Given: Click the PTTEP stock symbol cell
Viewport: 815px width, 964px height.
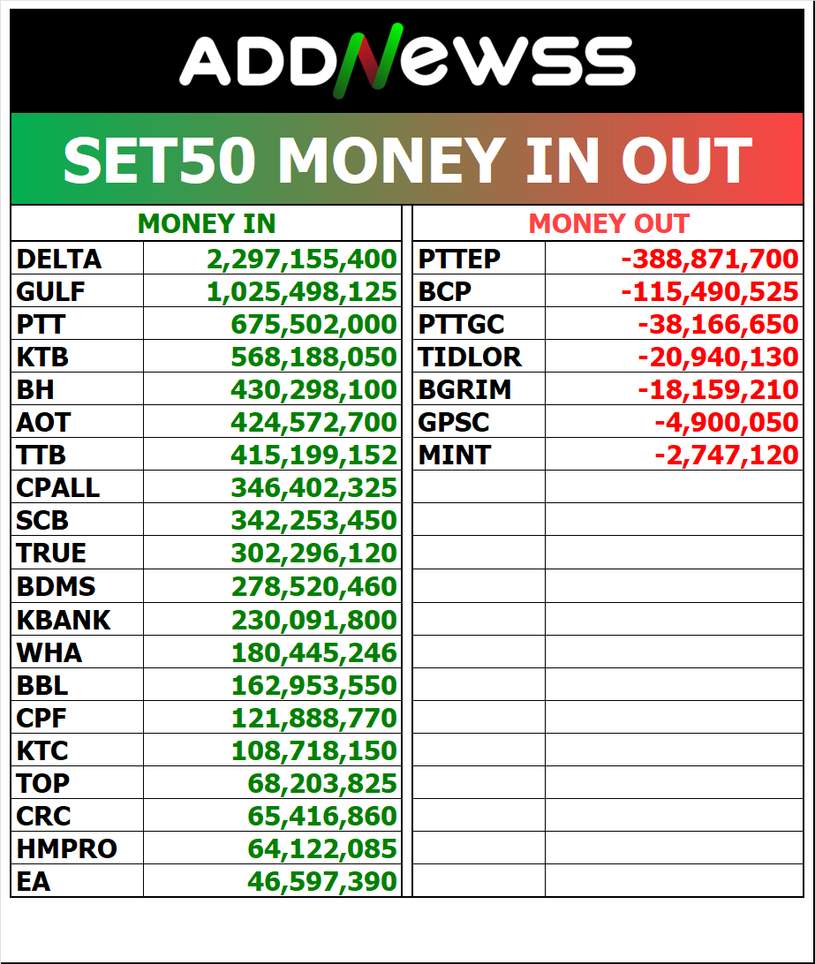Looking at the screenshot, I should click(460, 260).
